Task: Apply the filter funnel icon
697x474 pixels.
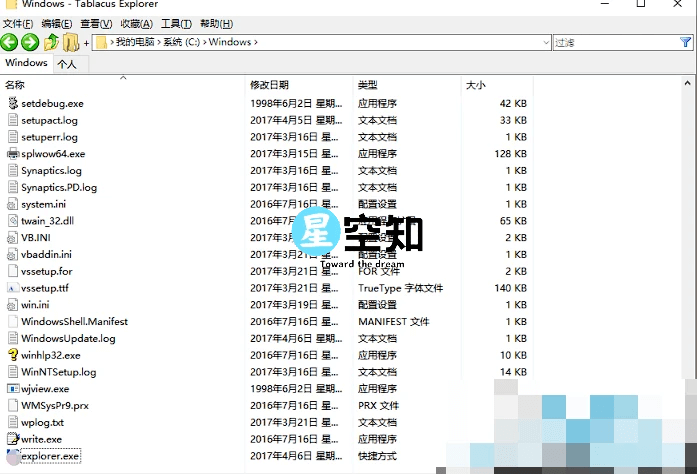Action: coord(685,42)
